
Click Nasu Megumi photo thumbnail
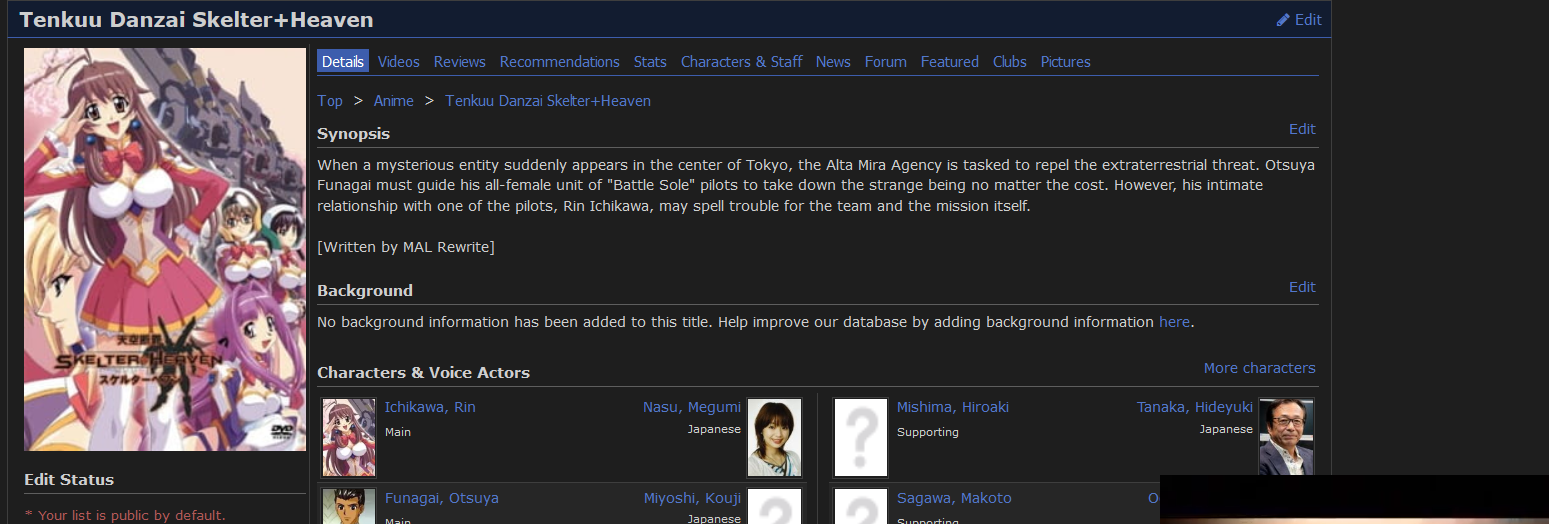(x=775, y=437)
